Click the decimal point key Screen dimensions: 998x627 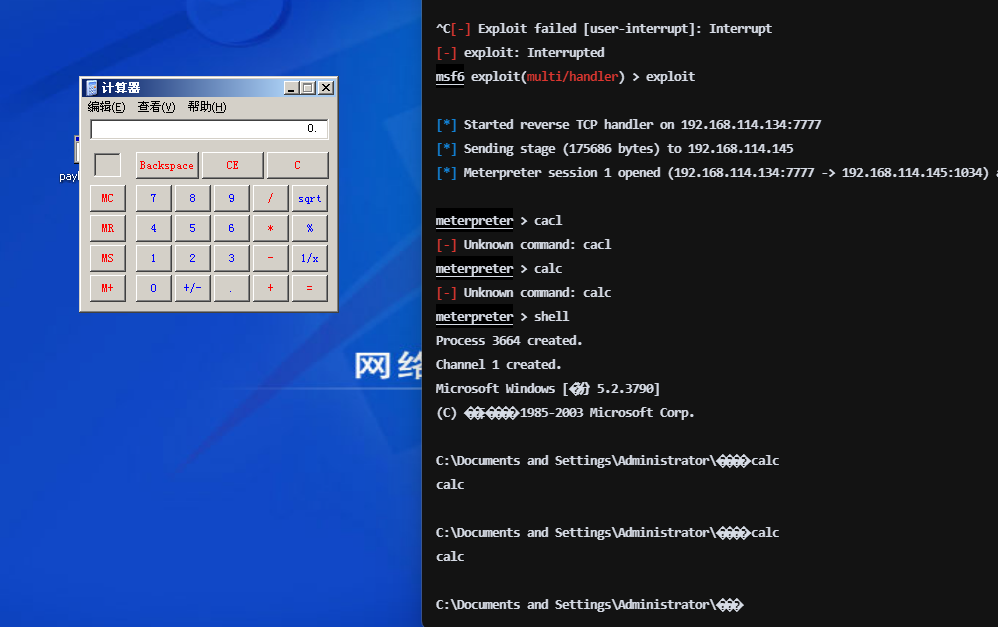[231, 288]
